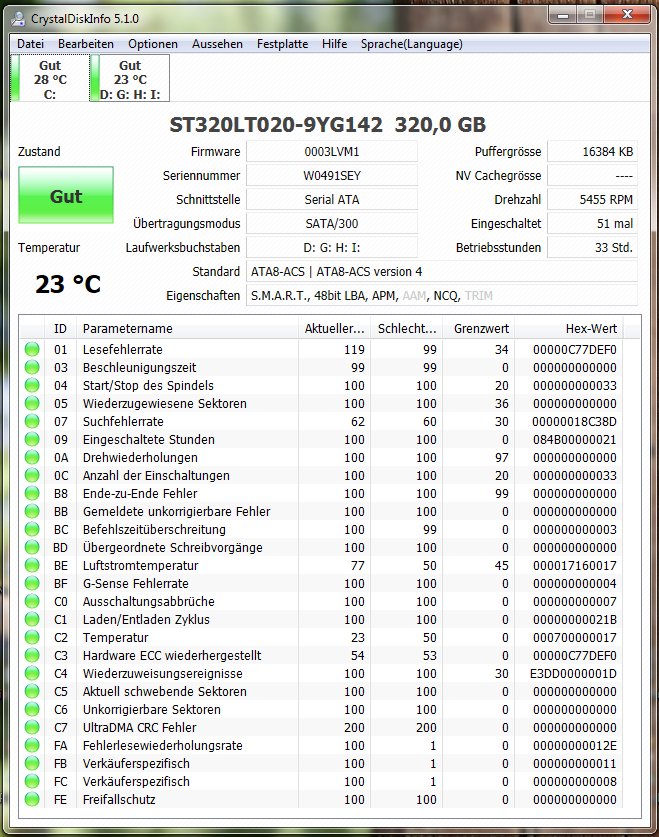
Task: Click the Aktueller column header
Action: [335, 329]
